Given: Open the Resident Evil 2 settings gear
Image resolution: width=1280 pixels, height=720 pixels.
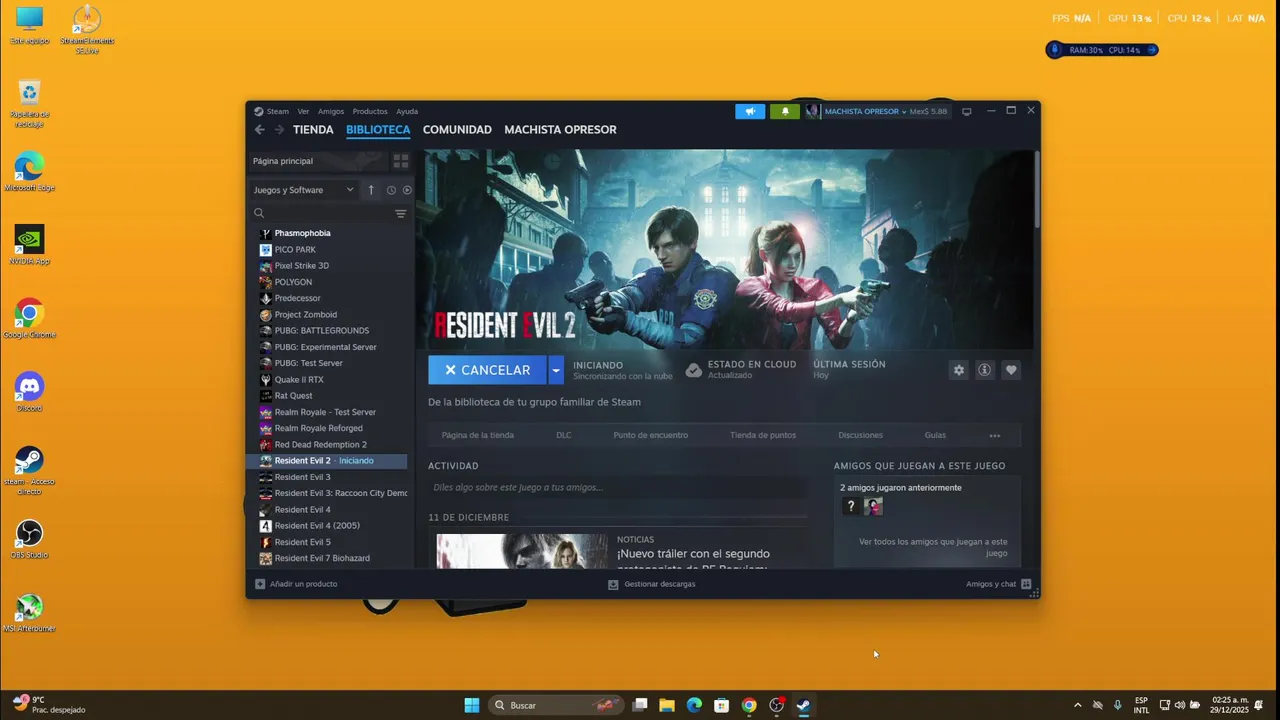Looking at the screenshot, I should [x=959, y=370].
